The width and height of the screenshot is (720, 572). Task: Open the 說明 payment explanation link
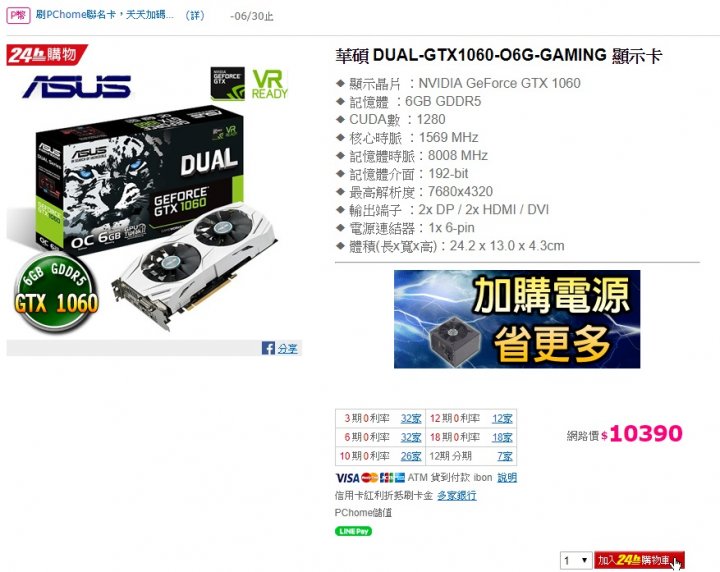click(507, 477)
